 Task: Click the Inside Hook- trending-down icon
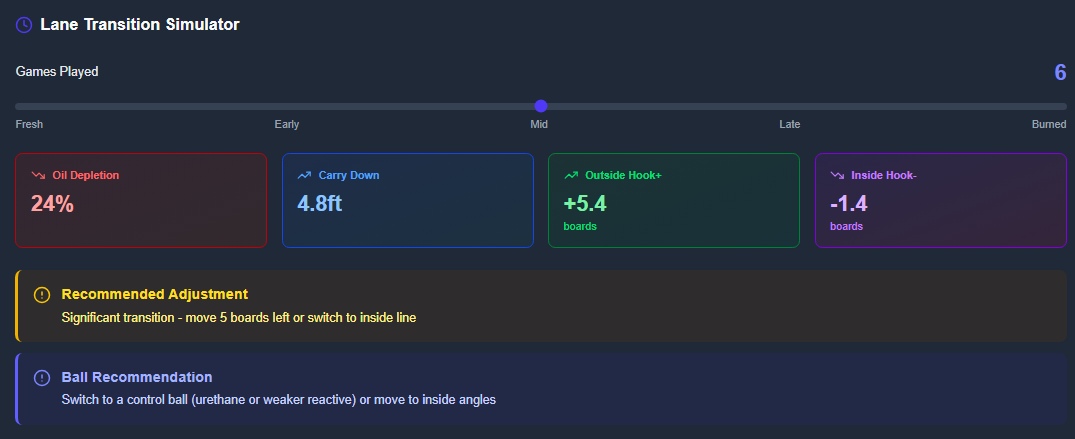coord(838,175)
